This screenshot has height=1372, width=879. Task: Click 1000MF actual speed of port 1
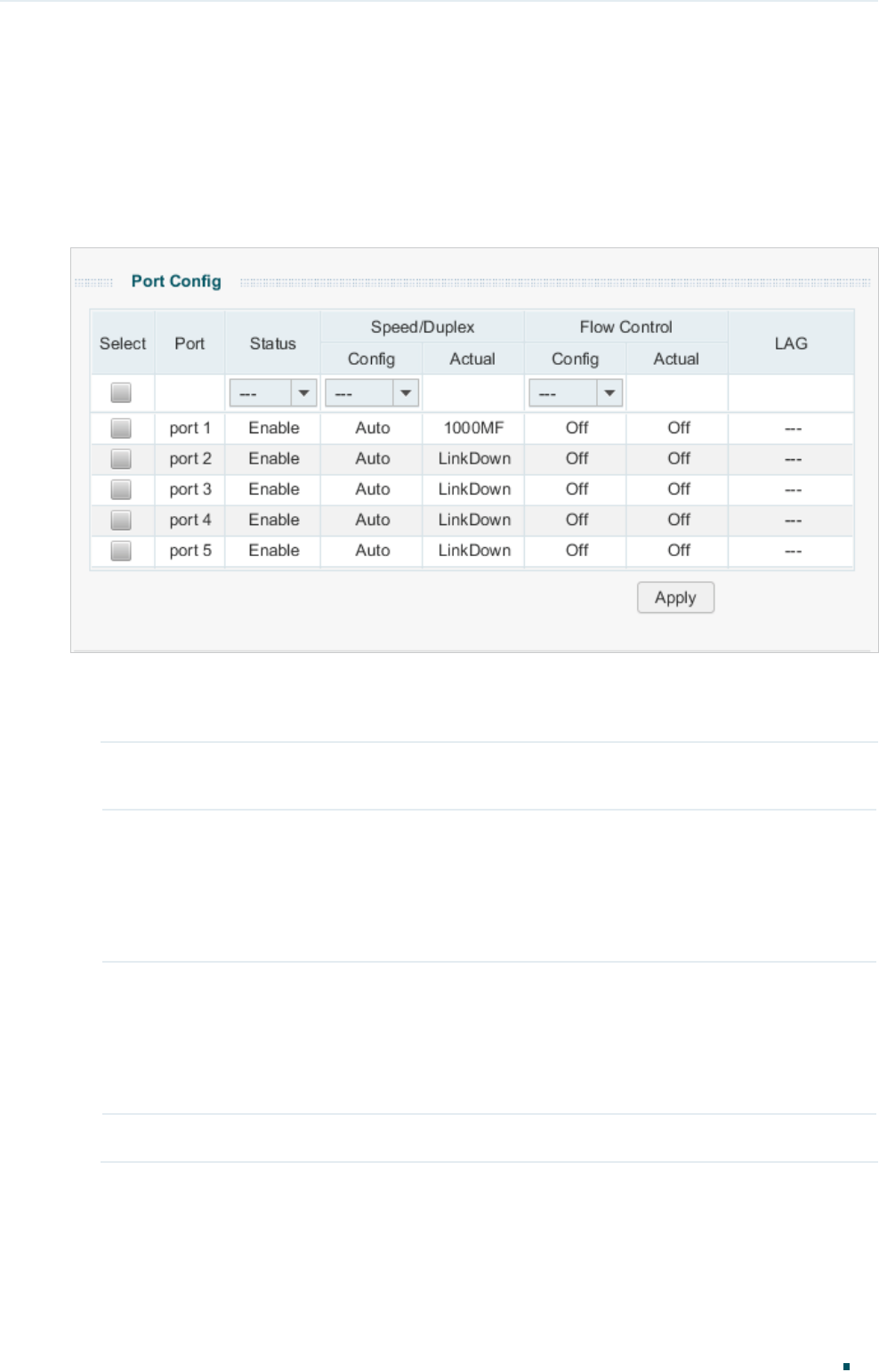pos(473,428)
